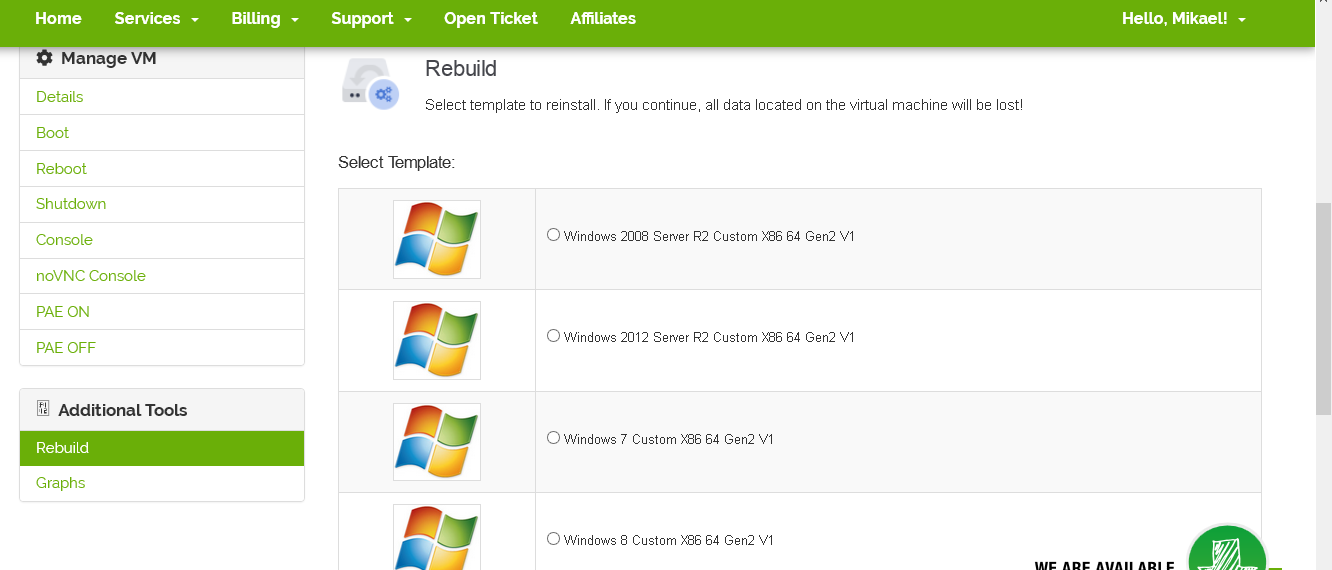Image resolution: width=1332 pixels, height=570 pixels.
Task: Click PAE ON in sidebar
Action: coord(162,312)
